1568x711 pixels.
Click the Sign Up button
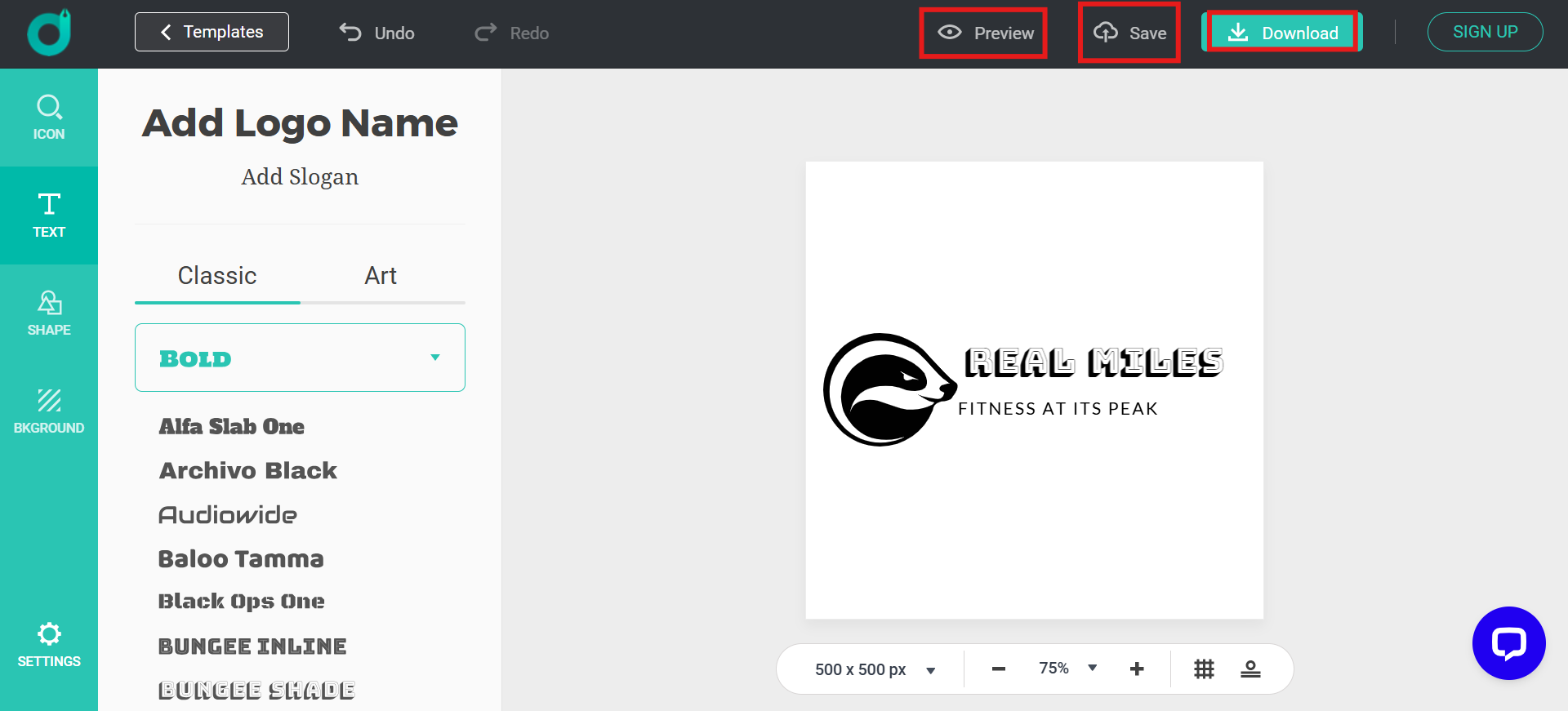pyautogui.click(x=1485, y=33)
